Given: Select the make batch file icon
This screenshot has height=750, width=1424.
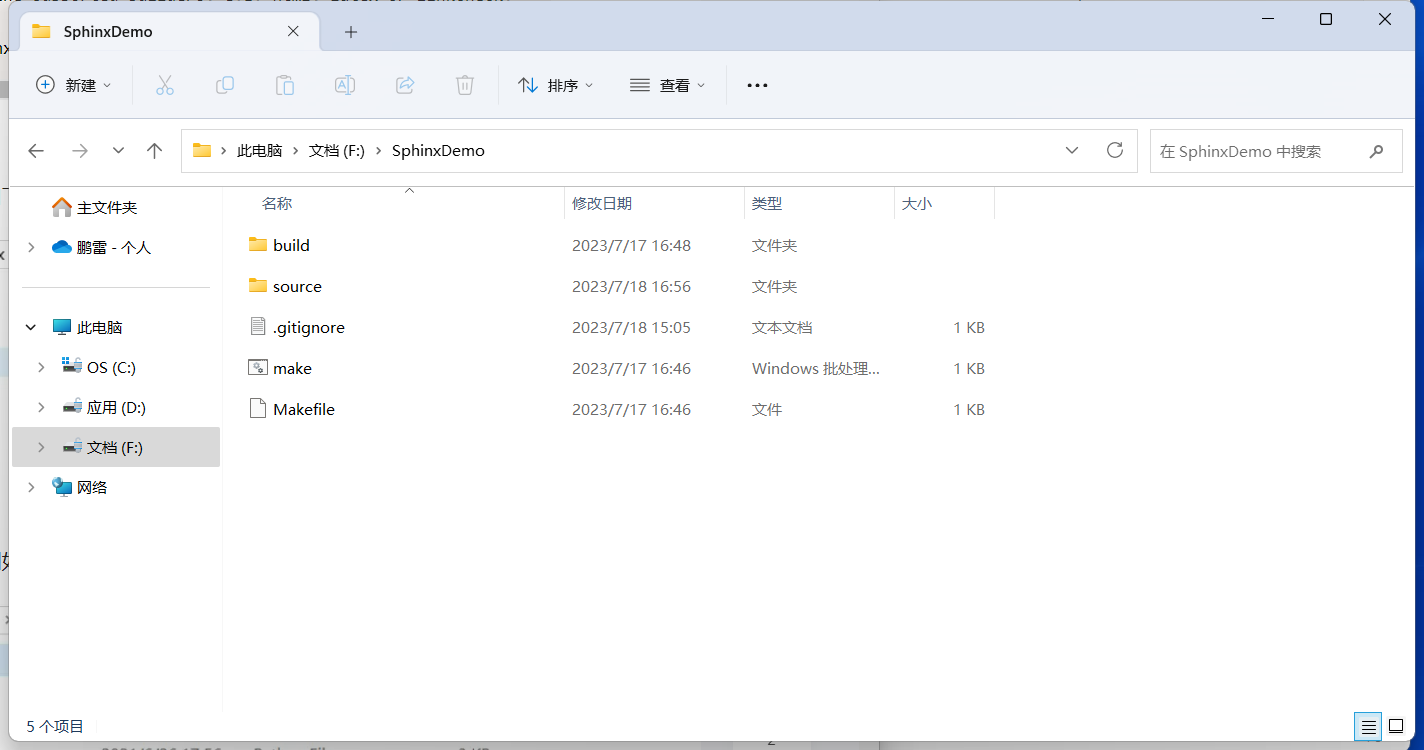Looking at the screenshot, I should pyautogui.click(x=258, y=367).
